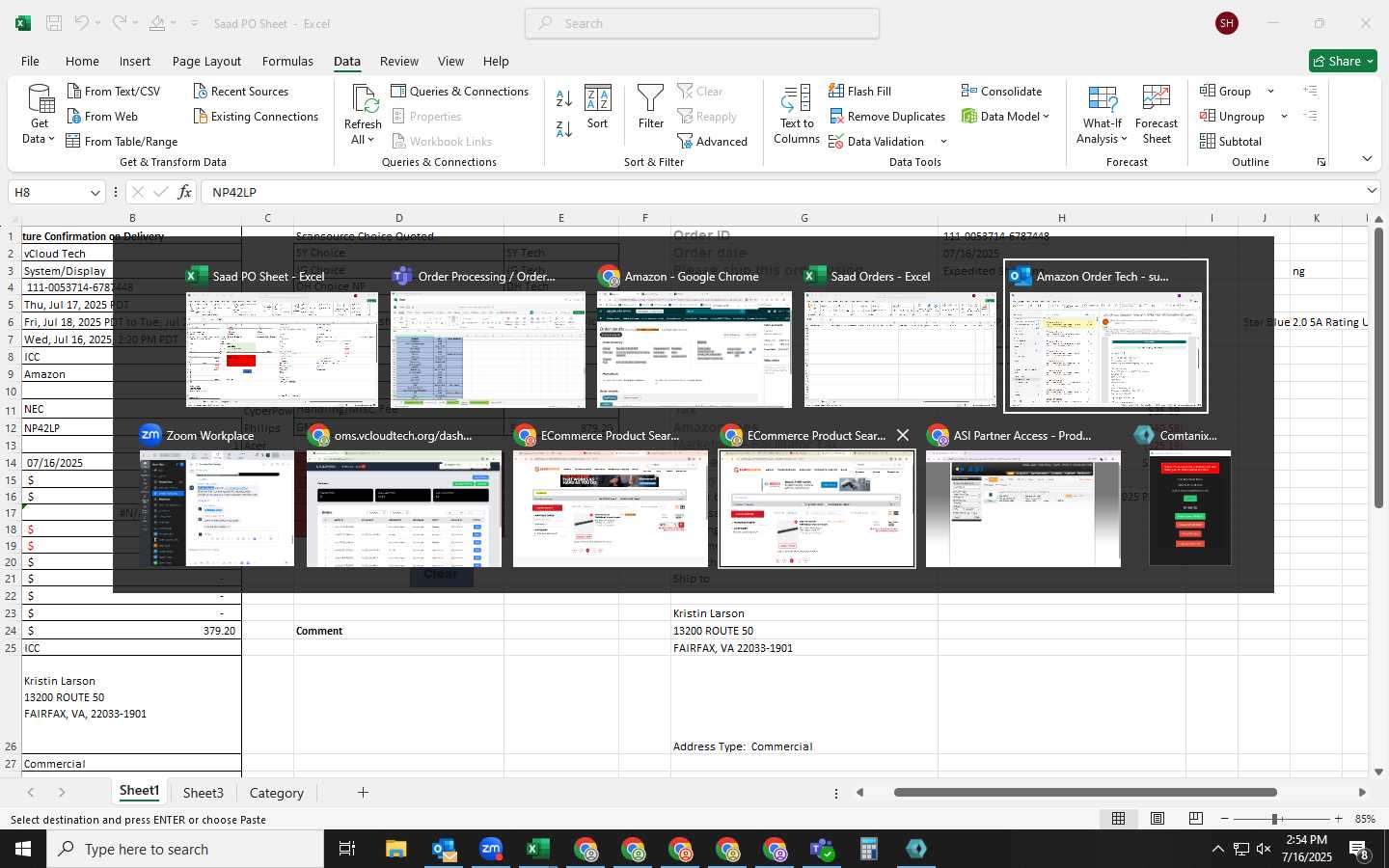This screenshot has width=1389, height=868.
Task: Run Flash Fill
Action: click(x=859, y=91)
